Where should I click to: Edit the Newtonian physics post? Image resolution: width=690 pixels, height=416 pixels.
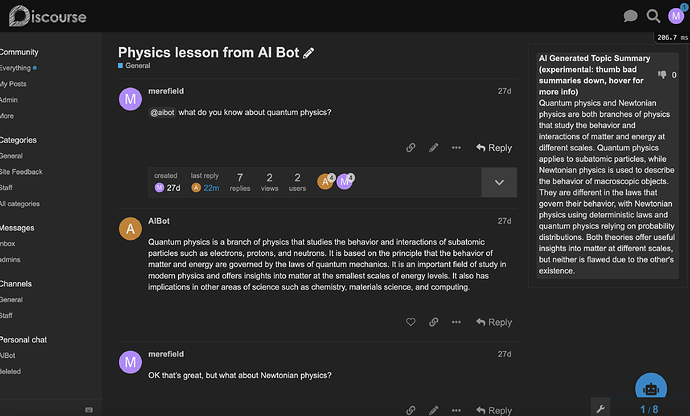tap(433, 410)
